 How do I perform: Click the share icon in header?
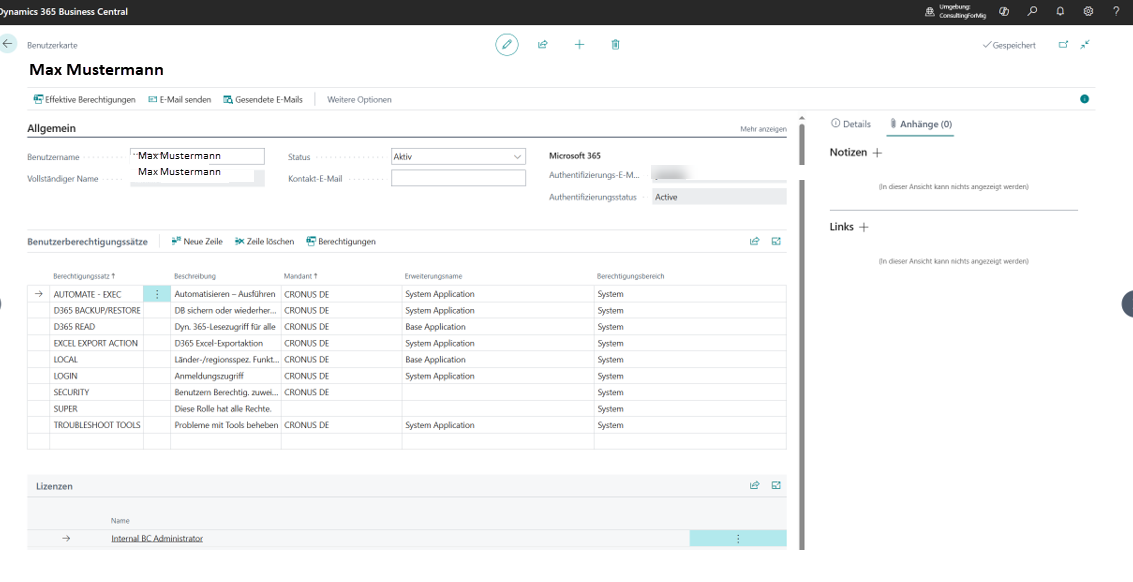[x=543, y=45]
